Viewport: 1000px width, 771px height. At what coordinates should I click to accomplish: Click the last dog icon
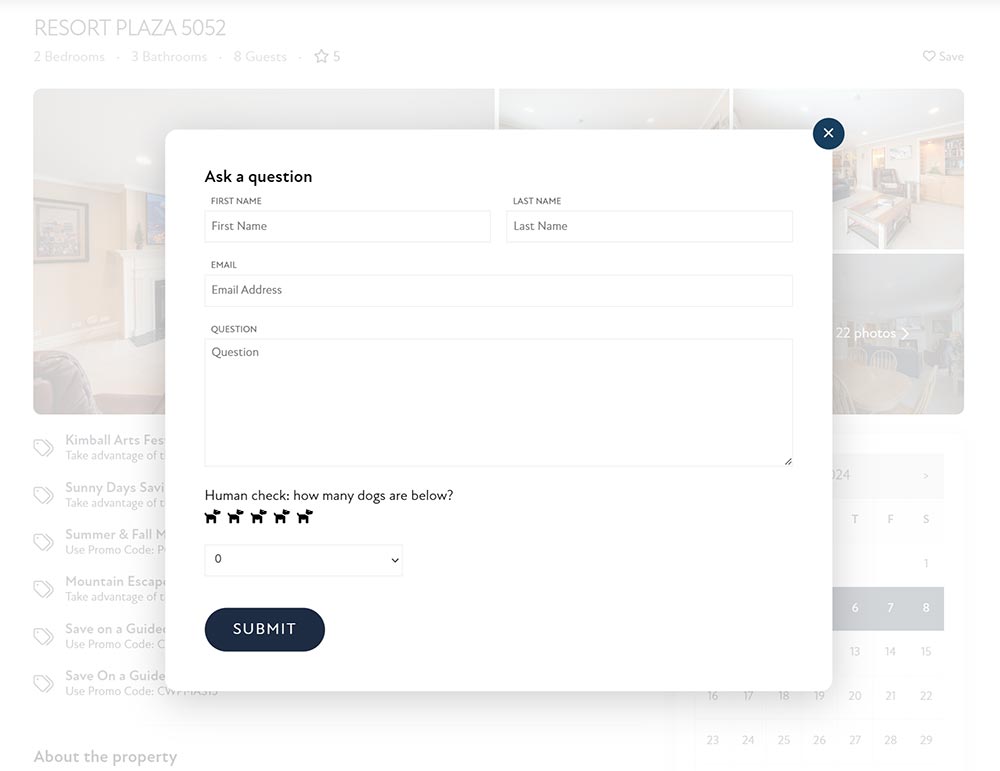304,516
